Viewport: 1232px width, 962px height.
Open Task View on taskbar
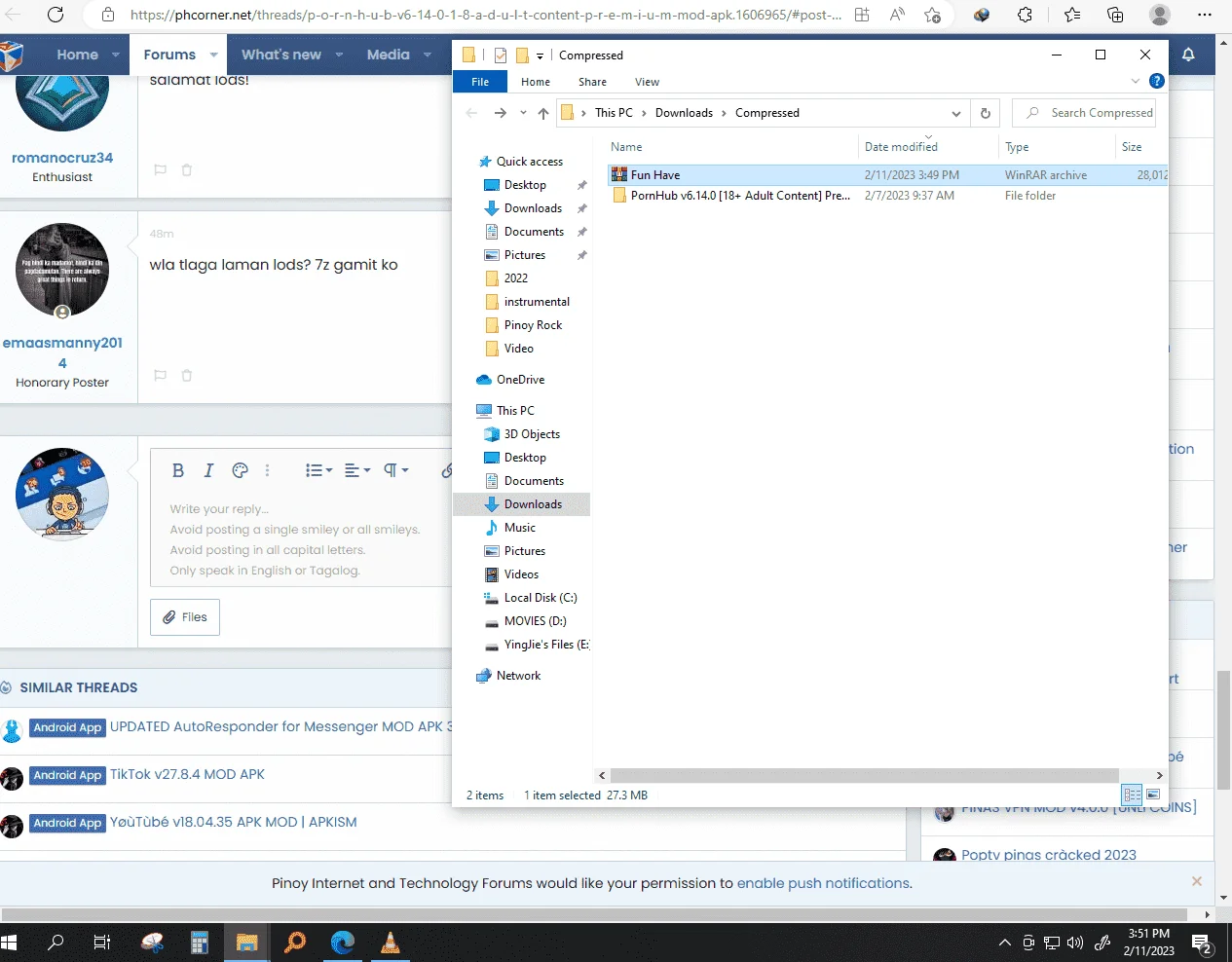[x=101, y=942]
